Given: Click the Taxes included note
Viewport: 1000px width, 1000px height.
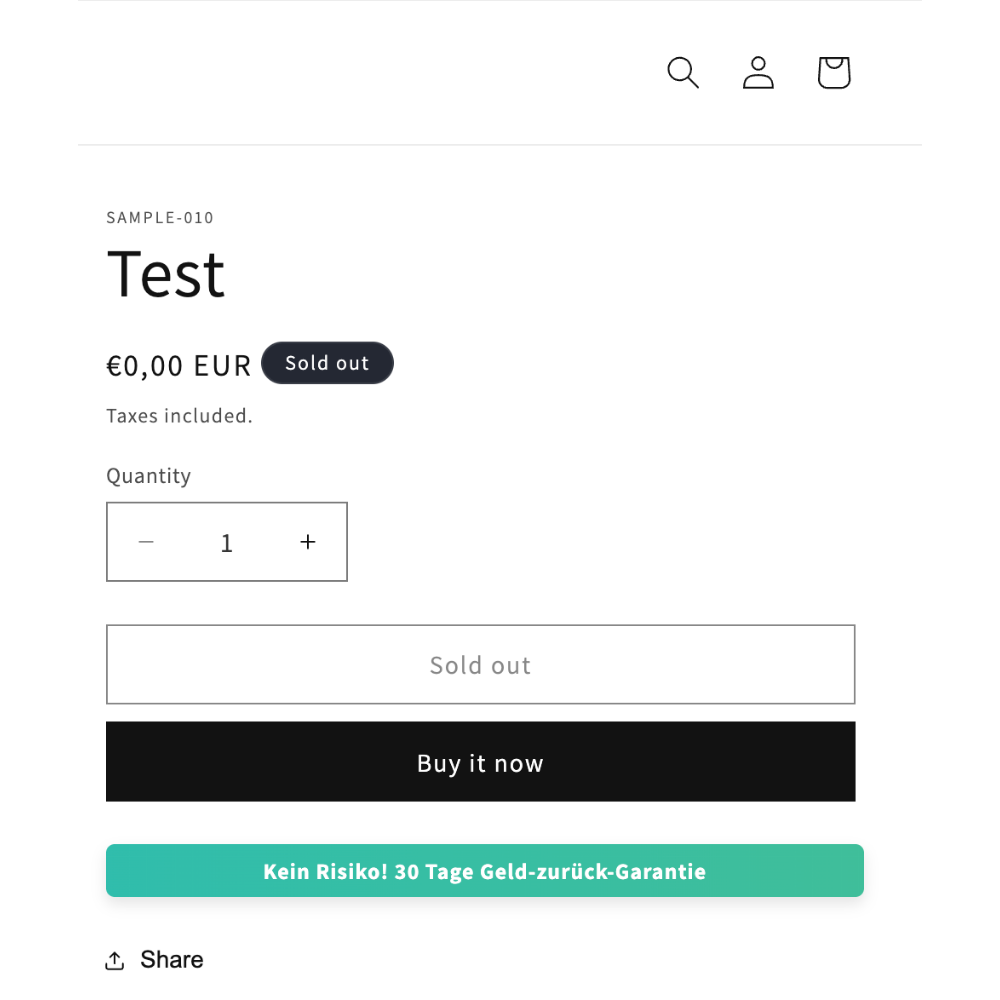Looking at the screenshot, I should click(x=179, y=416).
